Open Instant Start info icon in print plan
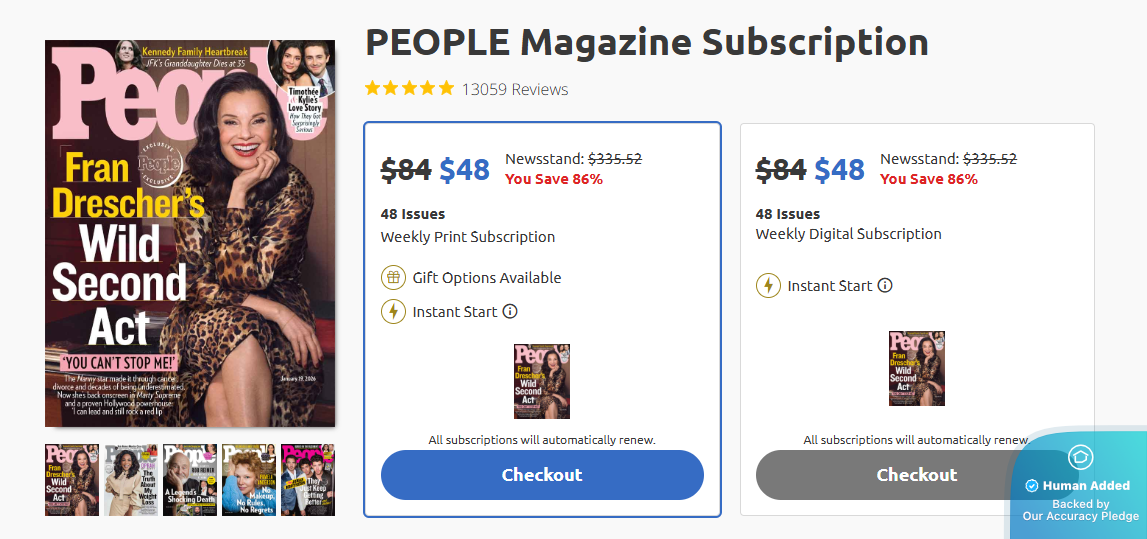Viewport: 1147px width, 539px height. 510,312
